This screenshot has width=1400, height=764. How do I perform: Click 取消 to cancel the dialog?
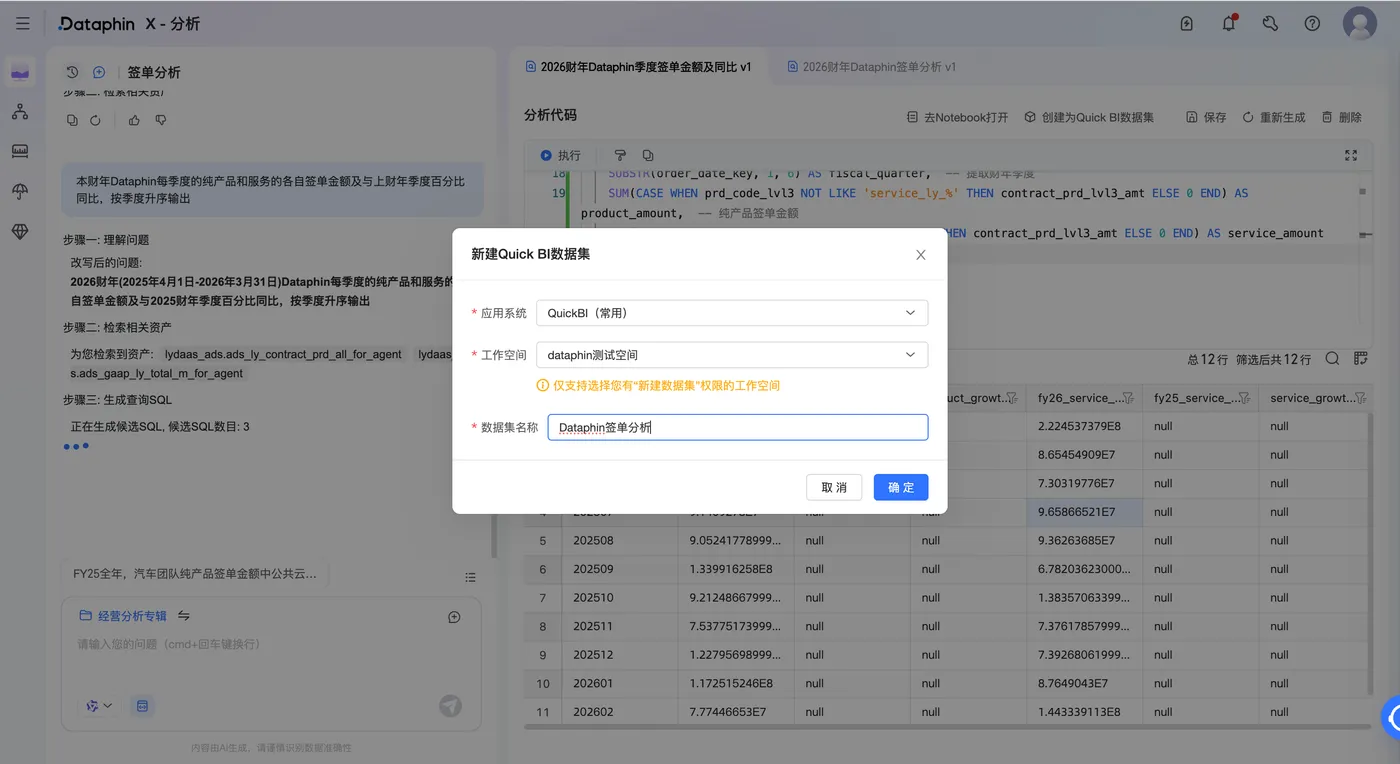coord(834,487)
